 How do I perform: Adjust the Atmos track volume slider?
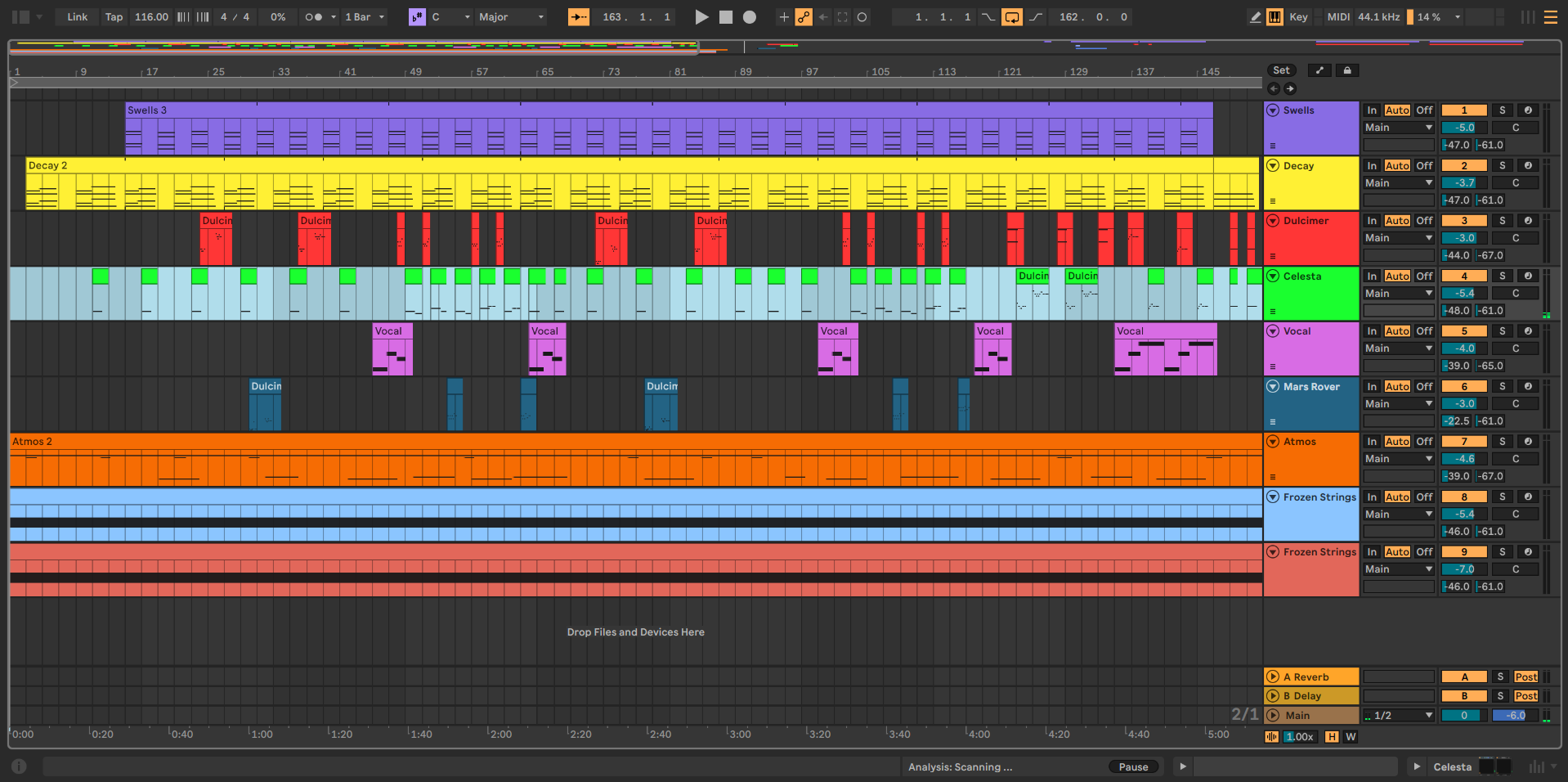[1463, 459]
